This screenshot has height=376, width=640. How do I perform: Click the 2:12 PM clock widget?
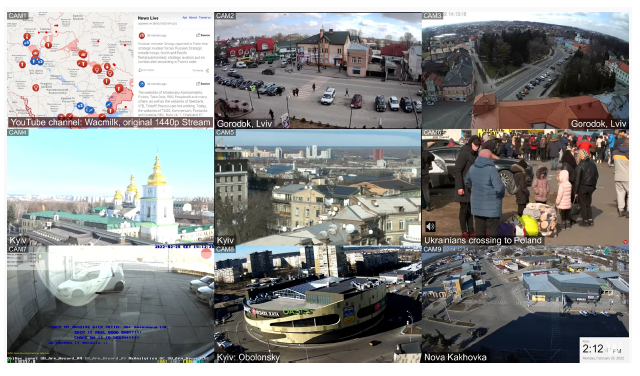coord(604,349)
